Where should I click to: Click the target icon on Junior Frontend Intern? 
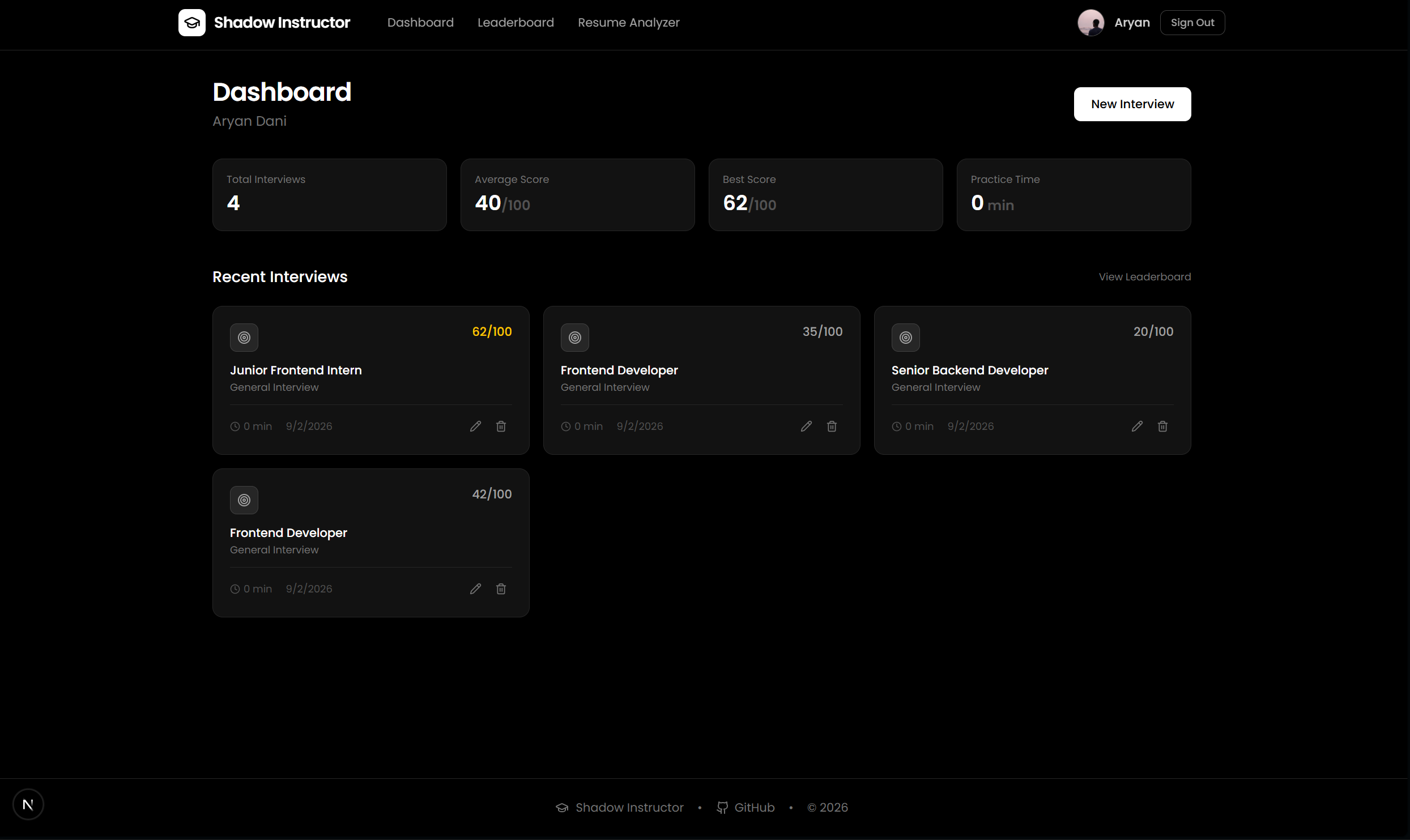pos(244,338)
